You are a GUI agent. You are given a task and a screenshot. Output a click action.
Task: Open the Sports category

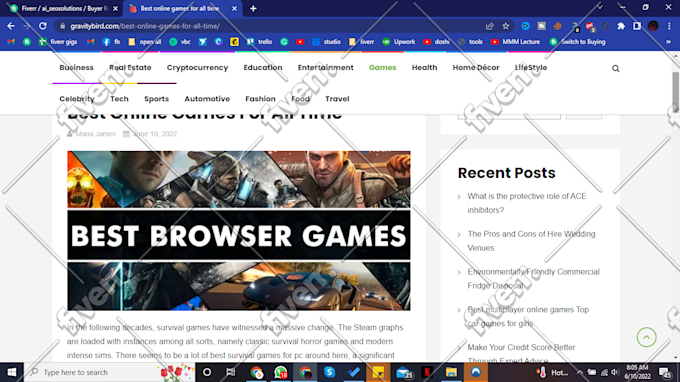pyautogui.click(x=157, y=99)
